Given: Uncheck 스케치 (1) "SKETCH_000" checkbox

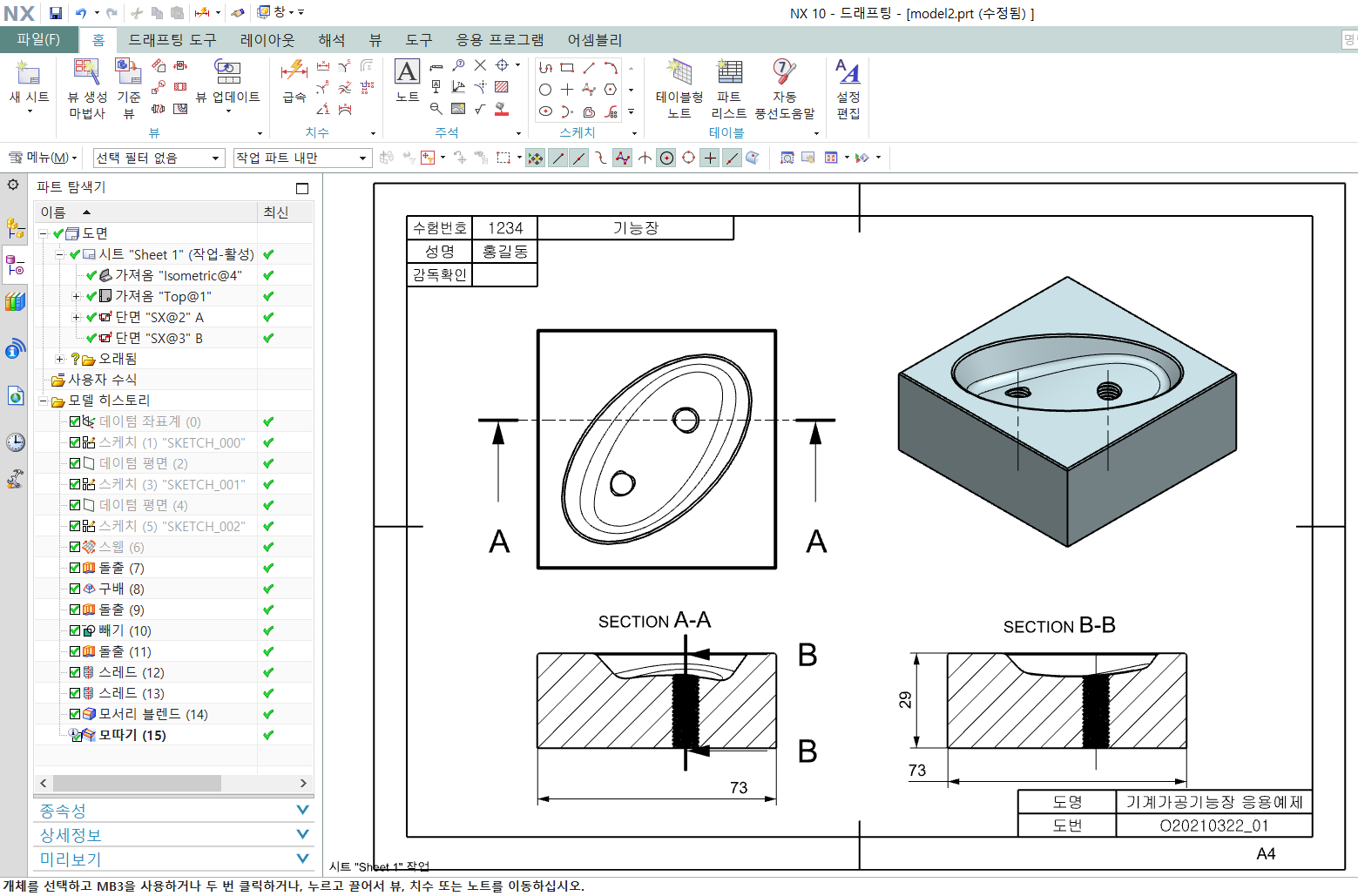Looking at the screenshot, I should coord(75,442).
